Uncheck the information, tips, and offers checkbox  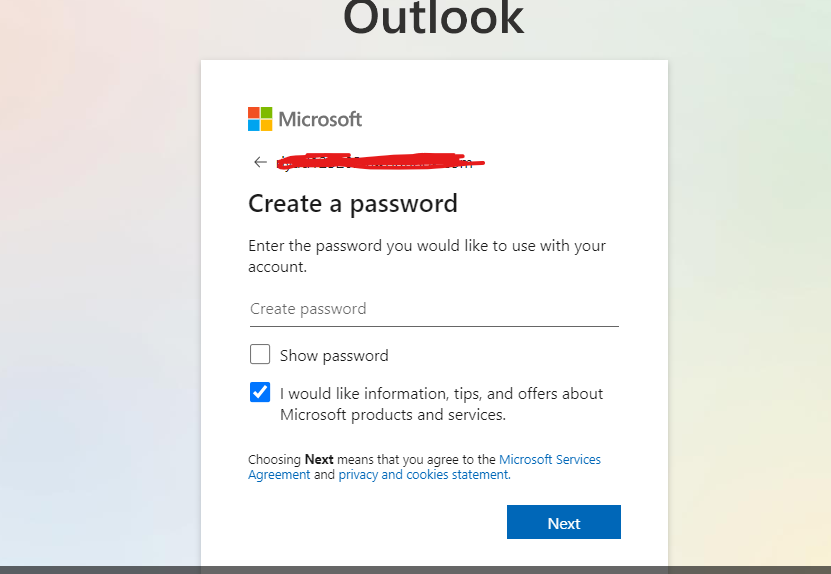(x=260, y=392)
